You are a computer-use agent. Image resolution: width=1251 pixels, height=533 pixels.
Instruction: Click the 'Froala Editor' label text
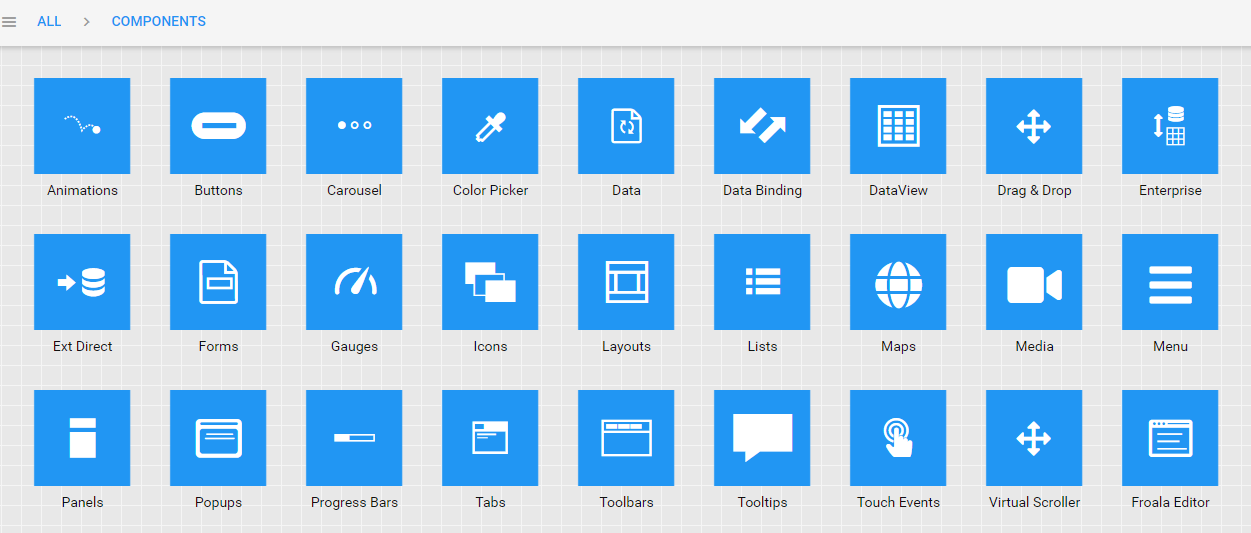[x=1170, y=502]
